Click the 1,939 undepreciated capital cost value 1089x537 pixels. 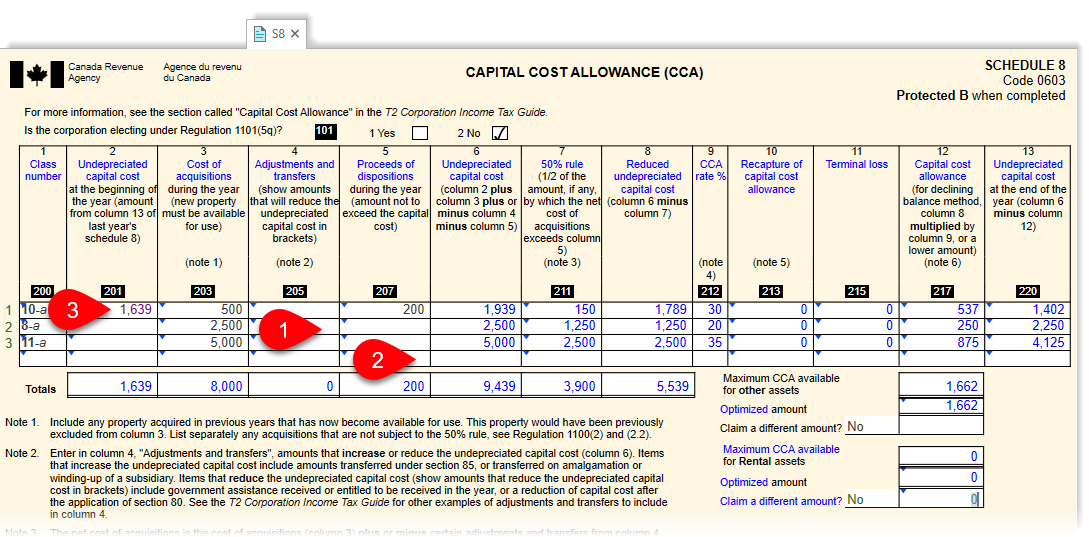(x=476, y=310)
